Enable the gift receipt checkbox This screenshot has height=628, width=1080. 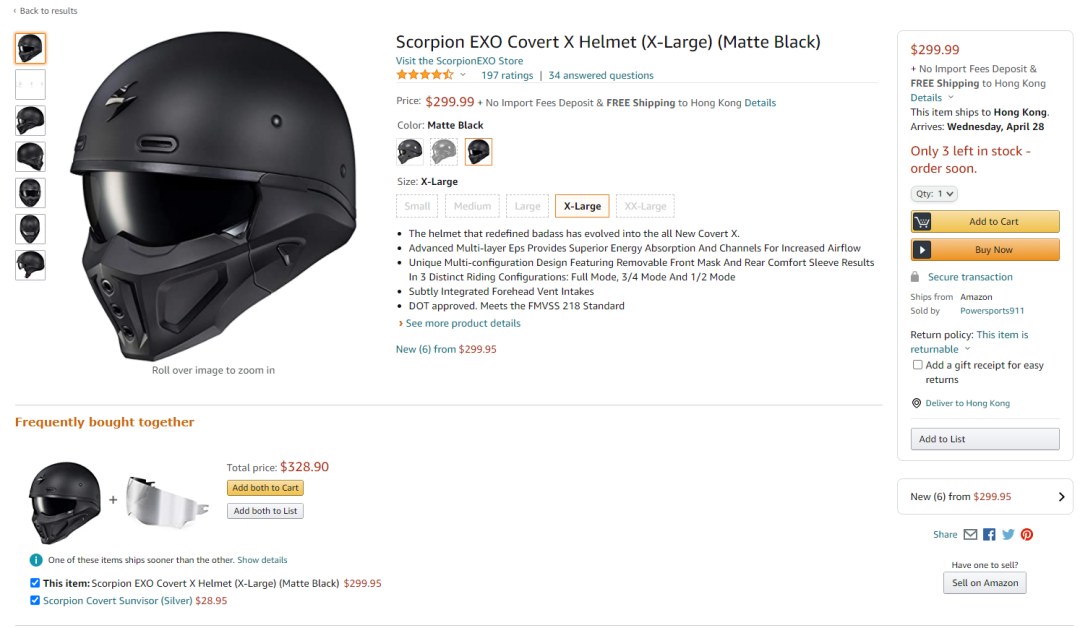(x=917, y=365)
